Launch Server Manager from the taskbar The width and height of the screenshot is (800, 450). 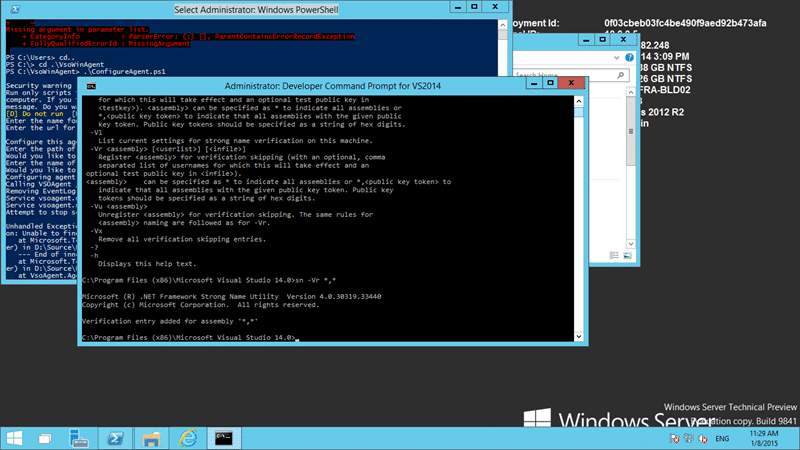point(79,438)
